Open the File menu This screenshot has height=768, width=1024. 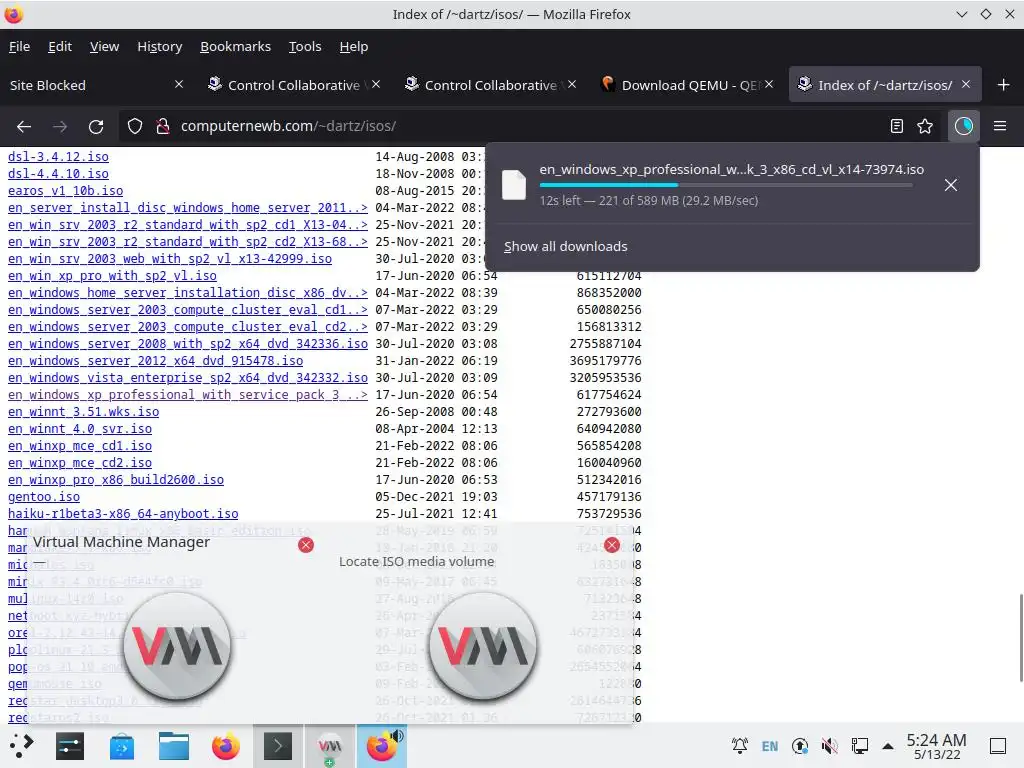(x=19, y=46)
